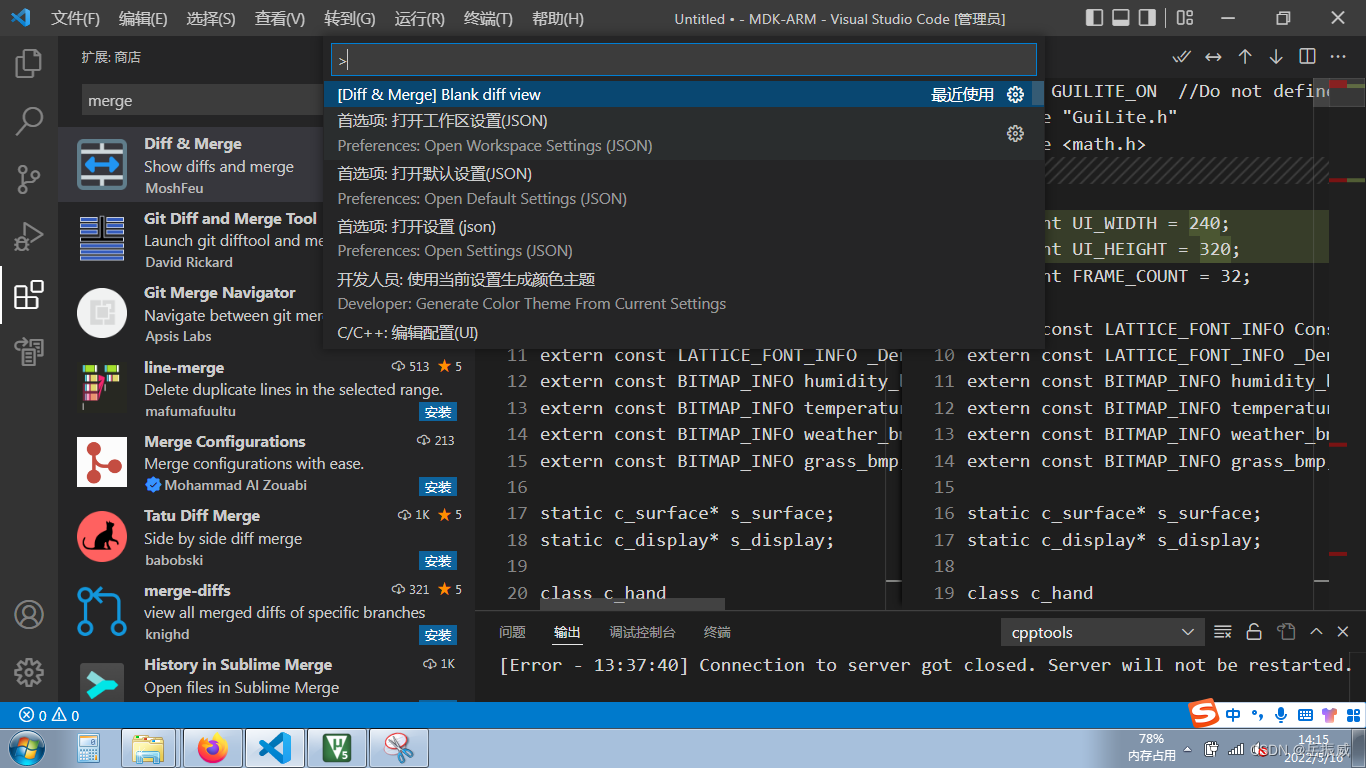Open the Manage gear in activity bar
This screenshot has height=768, width=1366.
point(29,672)
